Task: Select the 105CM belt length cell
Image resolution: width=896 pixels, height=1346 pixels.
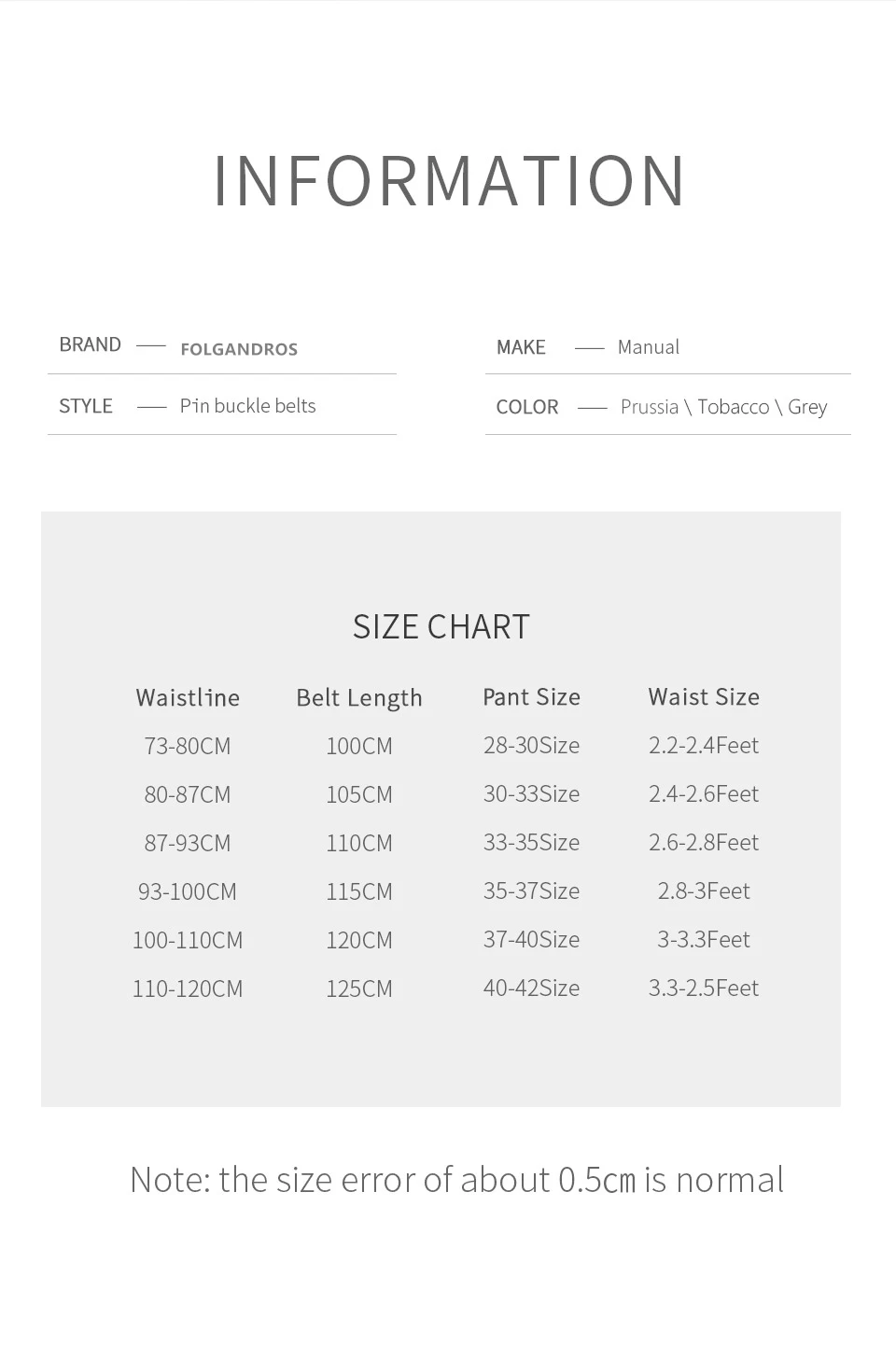Action: pyautogui.click(x=359, y=794)
